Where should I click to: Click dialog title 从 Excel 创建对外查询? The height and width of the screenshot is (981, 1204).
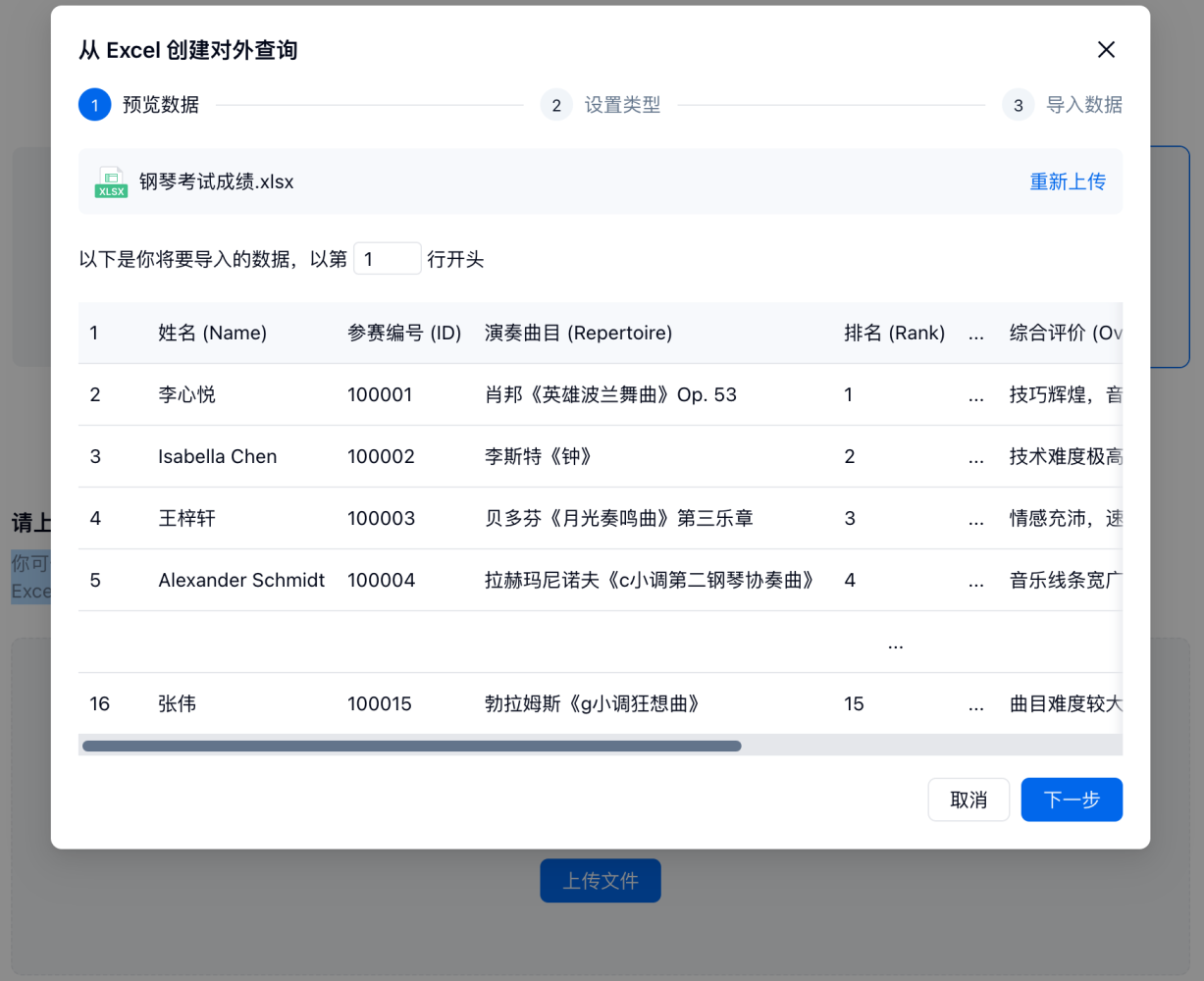coord(188,50)
